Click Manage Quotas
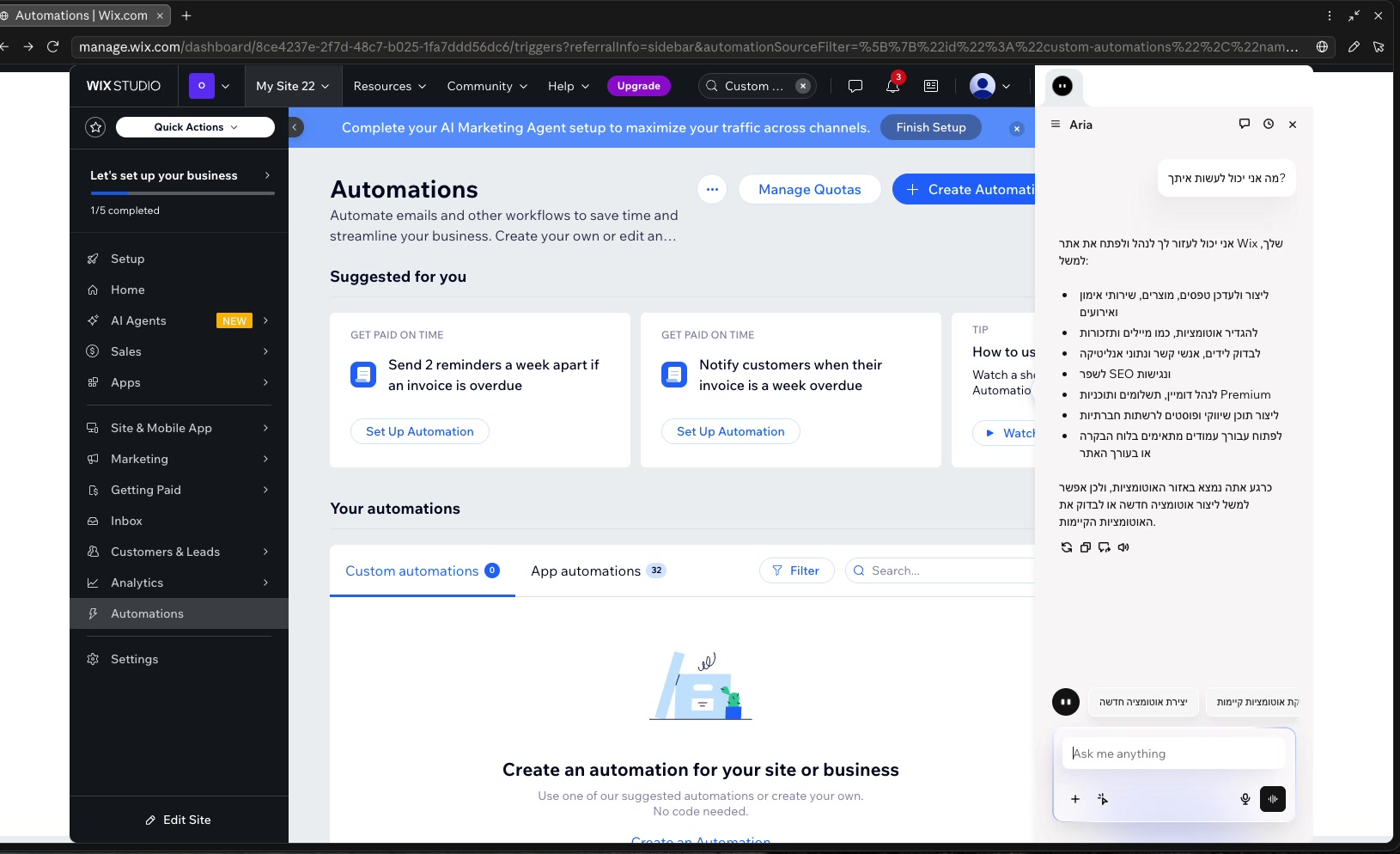Image resolution: width=1400 pixels, height=854 pixels. [x=810, y=189]
